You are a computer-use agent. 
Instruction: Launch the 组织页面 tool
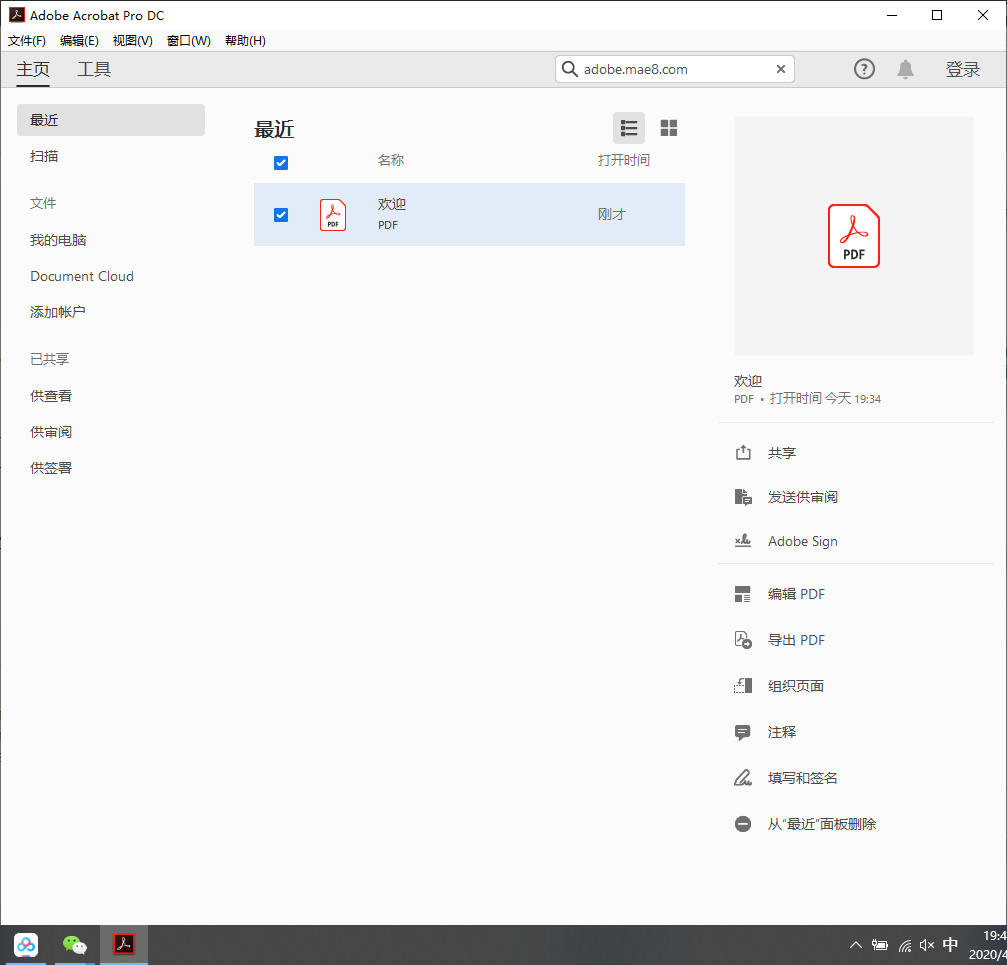pos(796,685)
